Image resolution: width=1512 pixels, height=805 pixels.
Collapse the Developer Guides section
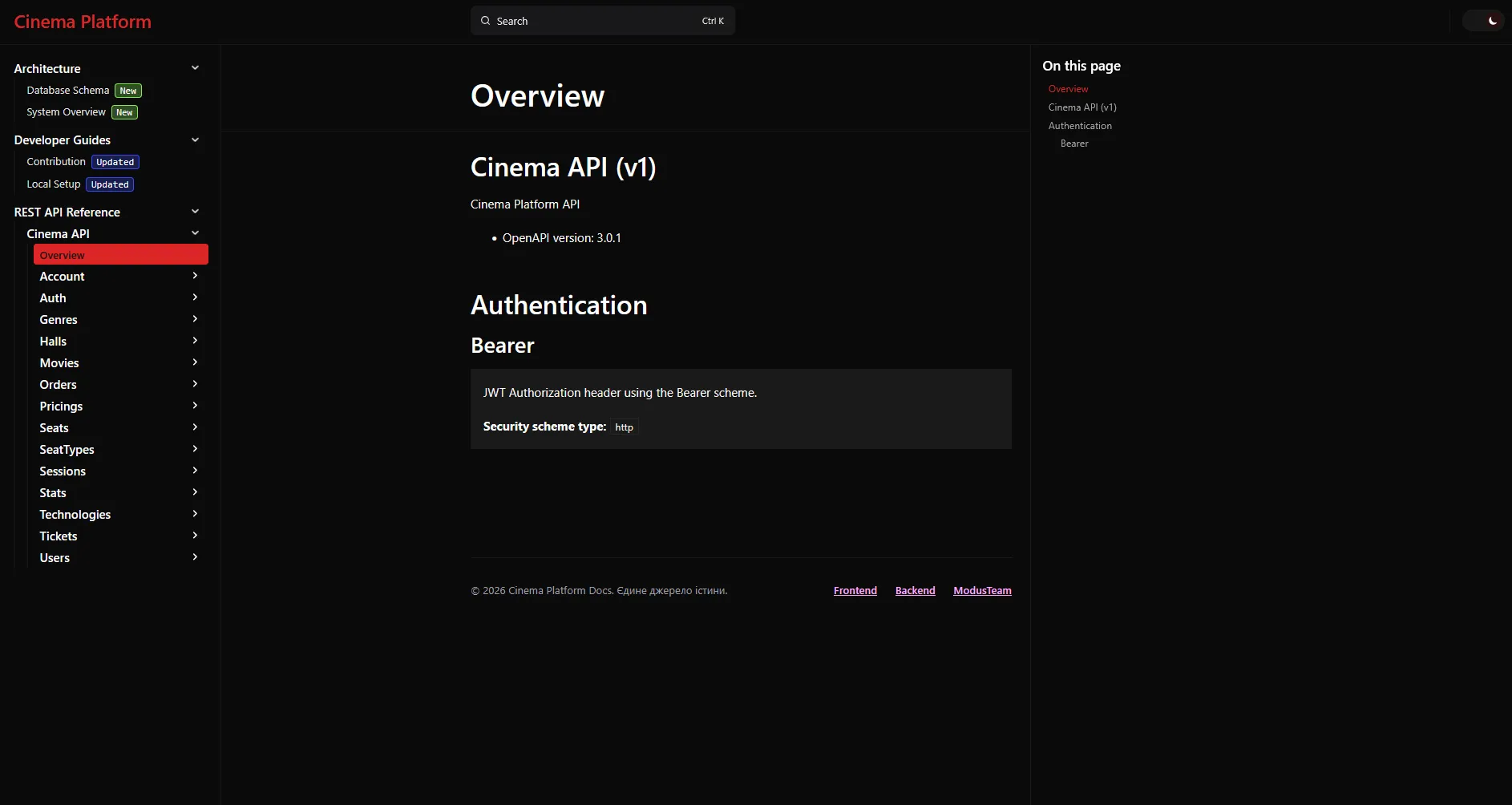pyautogui.click(x=195, y=140)
